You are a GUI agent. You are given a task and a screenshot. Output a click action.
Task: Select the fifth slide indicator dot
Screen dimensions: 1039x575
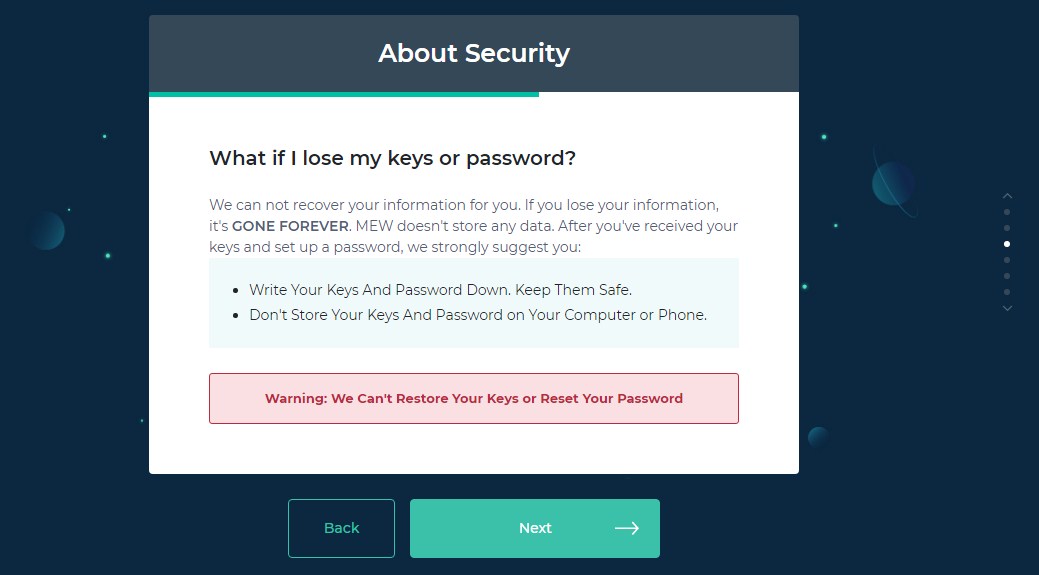pos(1007,276)
